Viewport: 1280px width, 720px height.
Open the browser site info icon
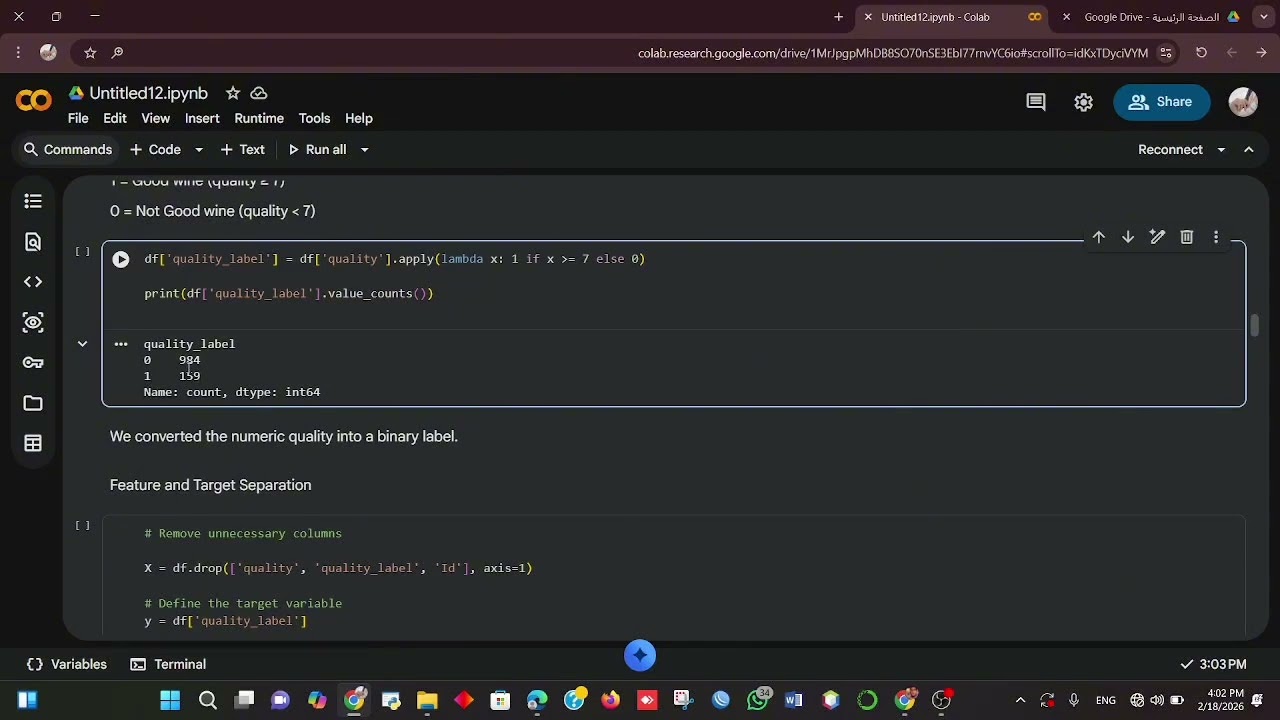pos(1166,53)
